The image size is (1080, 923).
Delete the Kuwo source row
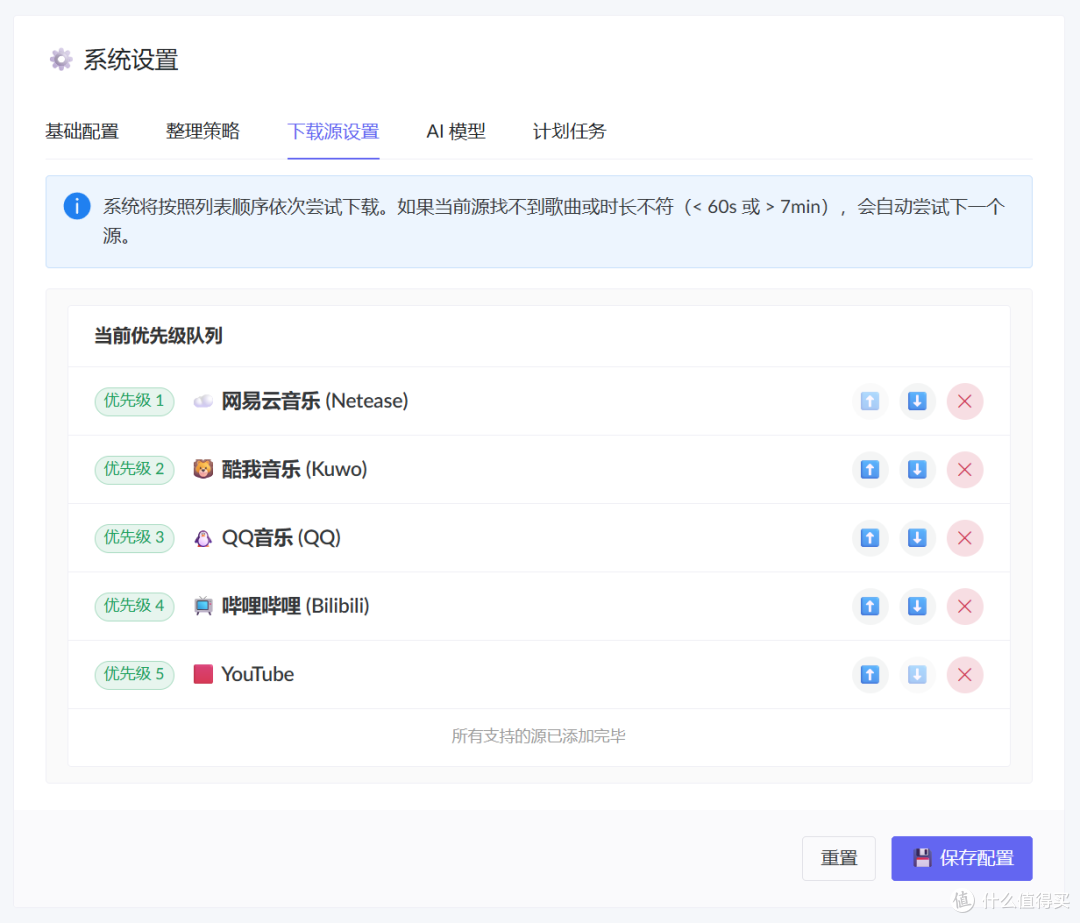(x=964, y=470)
